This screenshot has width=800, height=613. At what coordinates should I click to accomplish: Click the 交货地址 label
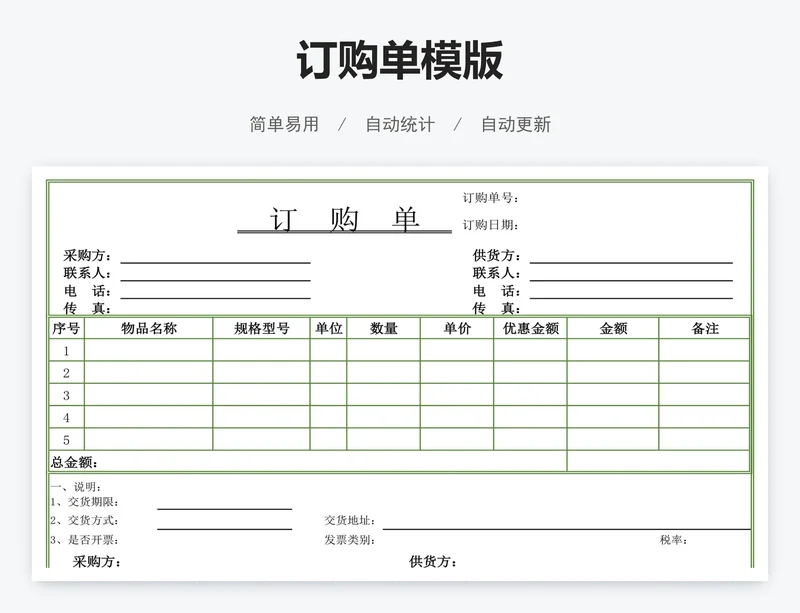point(350,521)
